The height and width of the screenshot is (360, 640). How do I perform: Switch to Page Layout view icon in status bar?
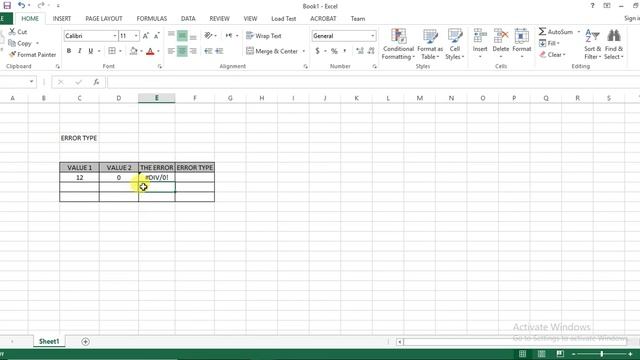541,354
